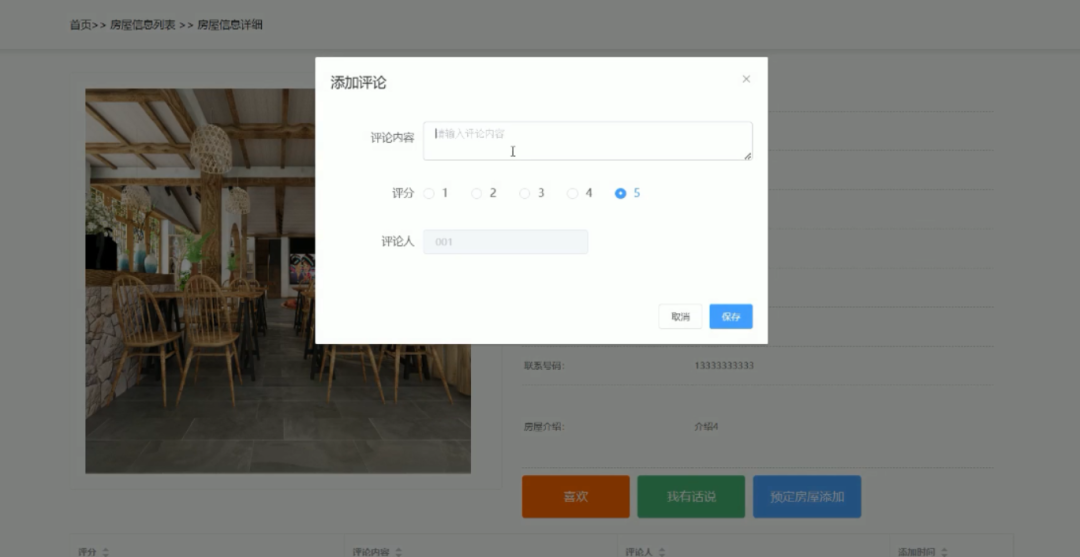Select rating 2 radio button
This screenshot has width=1080, height=557.
[x=477, y=193]
